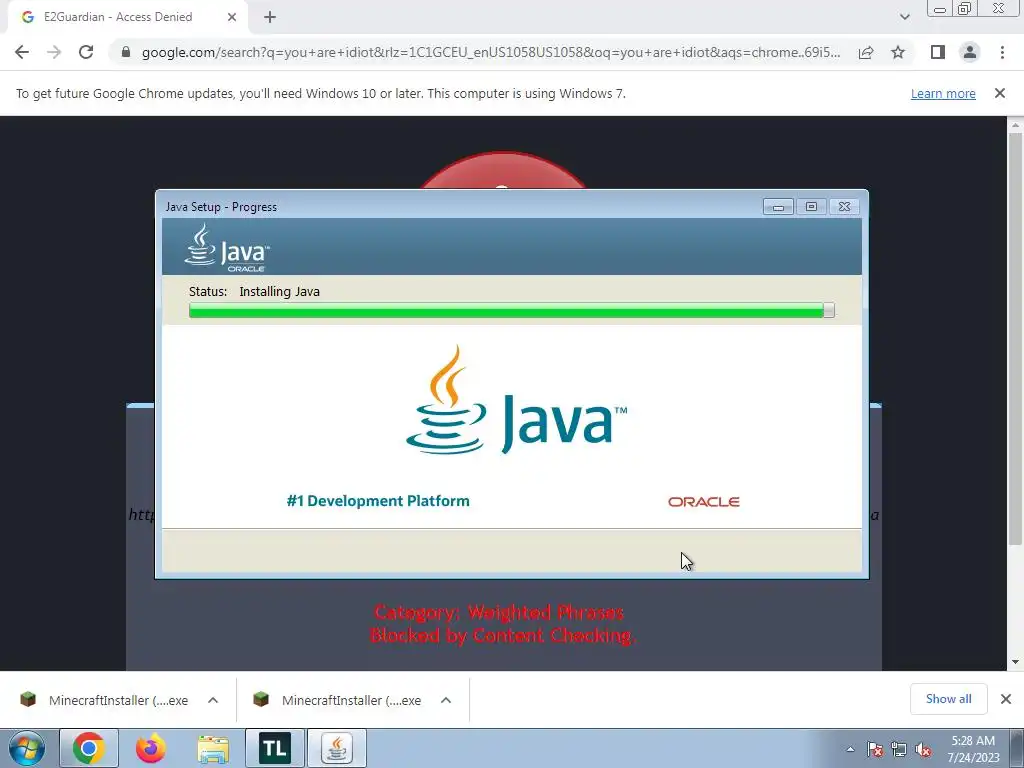The height and width of the screenshot is (768, 1024).
Task: Click the Java installer taskbar icon
Action: click(x=337, y=748)
